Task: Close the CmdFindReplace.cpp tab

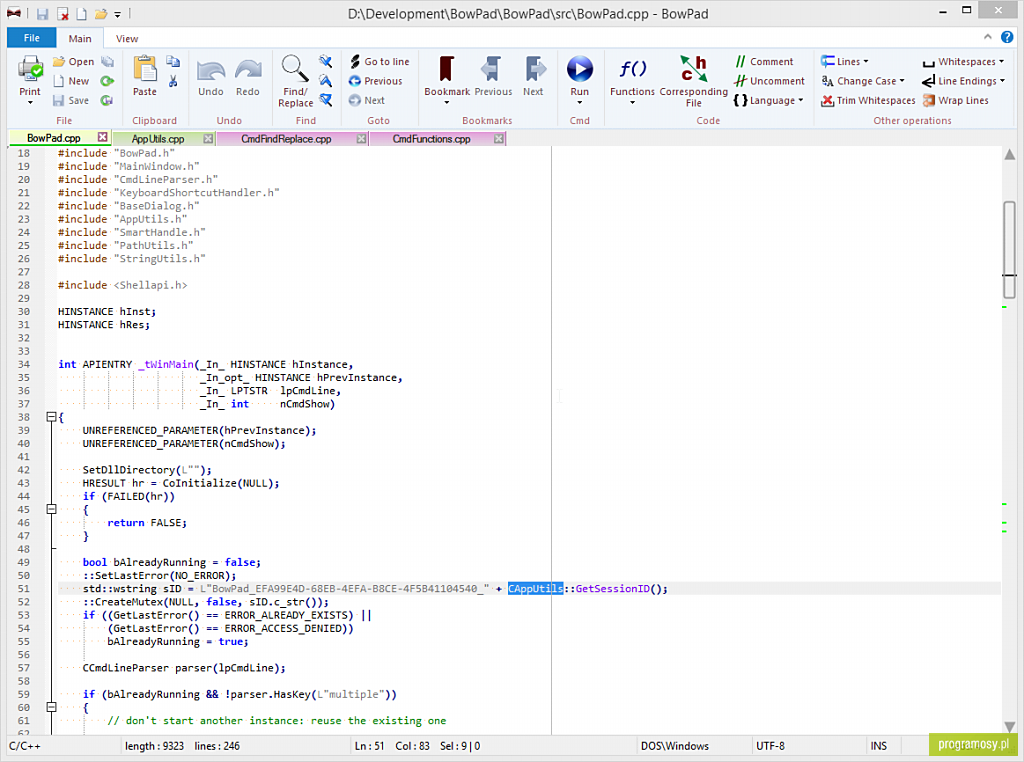Action: pyautogui.click(x=361, y=138)
